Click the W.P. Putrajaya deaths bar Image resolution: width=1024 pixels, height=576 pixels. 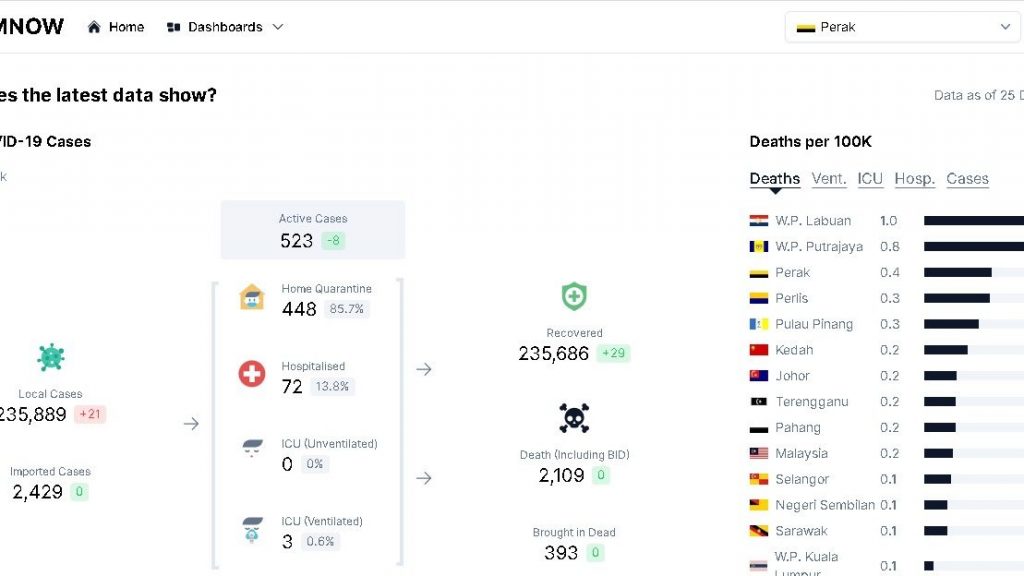tap(974, 247)
